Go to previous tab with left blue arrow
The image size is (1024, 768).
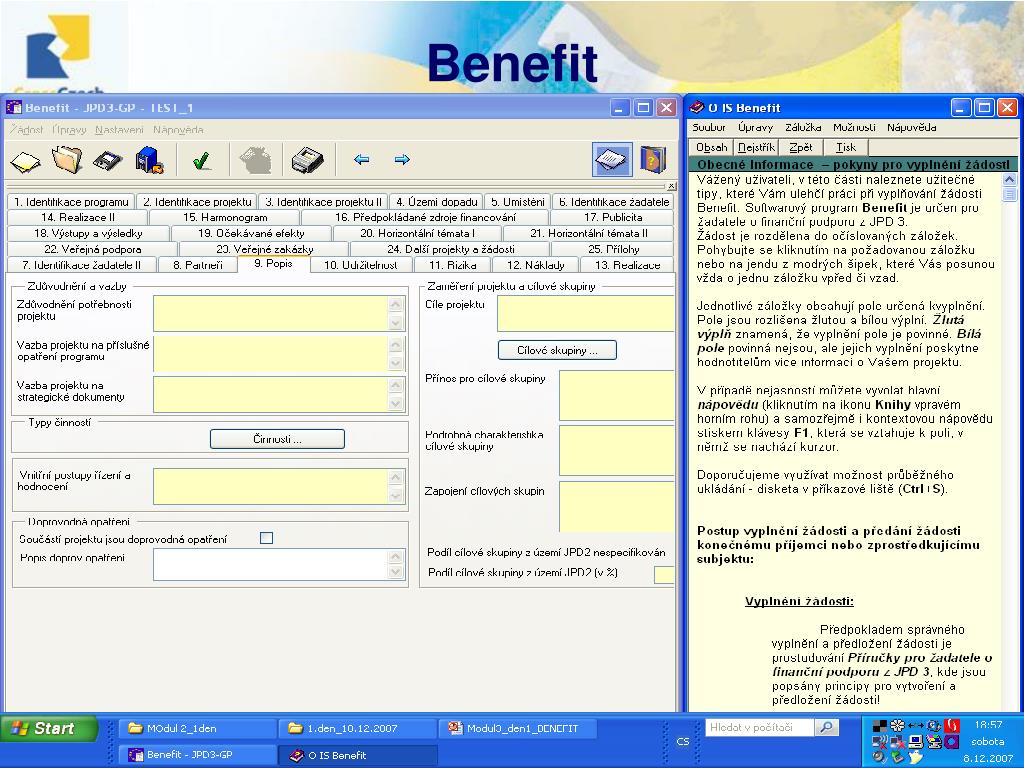(x=361, y=159)
